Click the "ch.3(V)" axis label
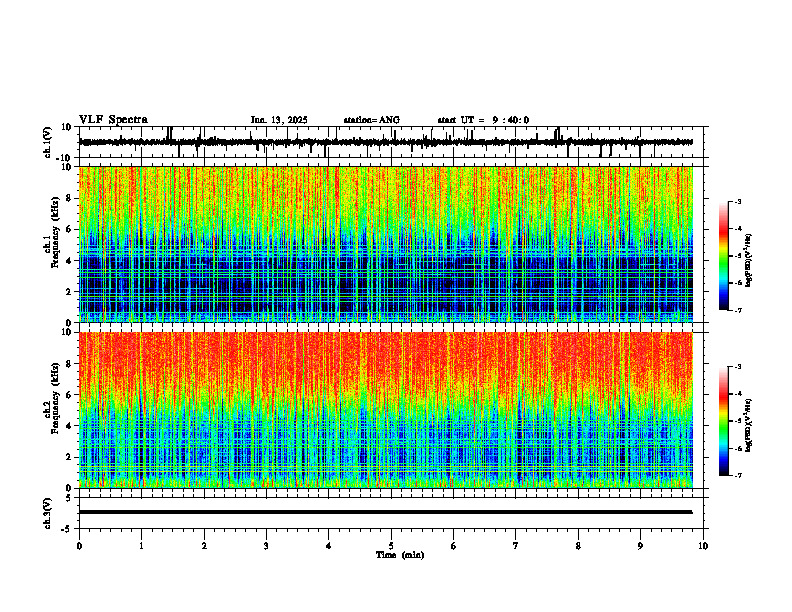Screen dimensions: 792x612 click(x=48, y=514)
